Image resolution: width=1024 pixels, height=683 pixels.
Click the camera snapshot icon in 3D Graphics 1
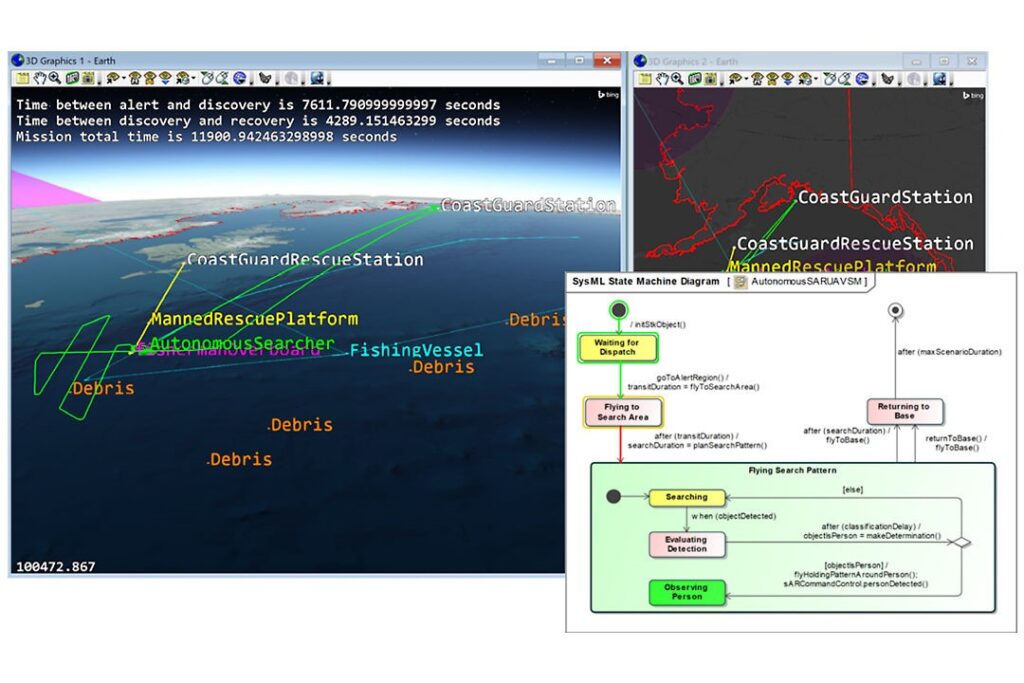click(x=87, y=78)
